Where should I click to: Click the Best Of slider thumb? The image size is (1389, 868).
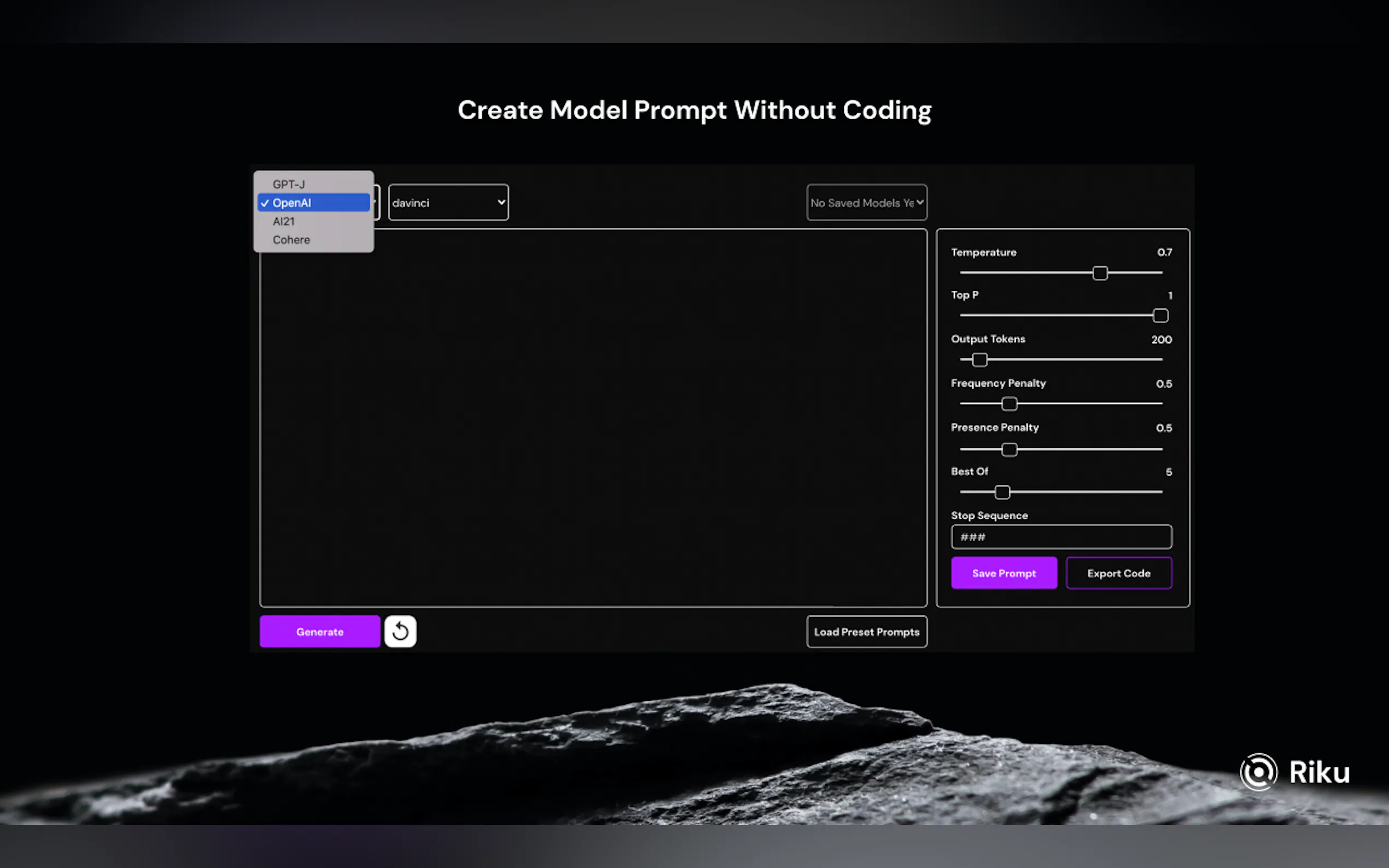(1002, 492)
